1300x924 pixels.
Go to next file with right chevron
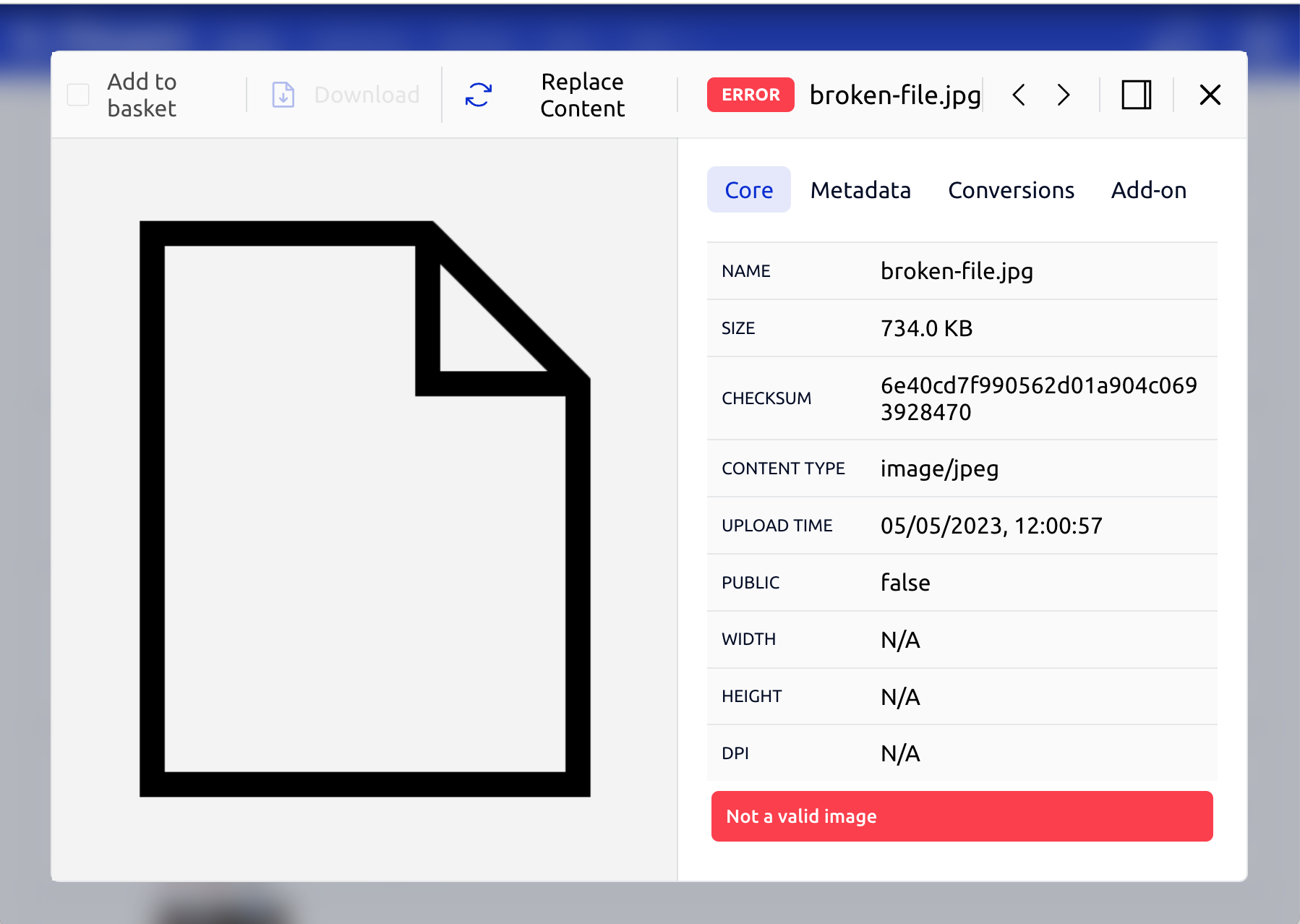(1063, 95)
